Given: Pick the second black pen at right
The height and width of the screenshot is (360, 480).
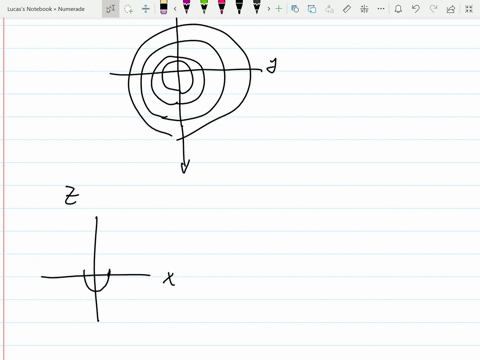Looking at the screenshot, I should tap(256, 7).
